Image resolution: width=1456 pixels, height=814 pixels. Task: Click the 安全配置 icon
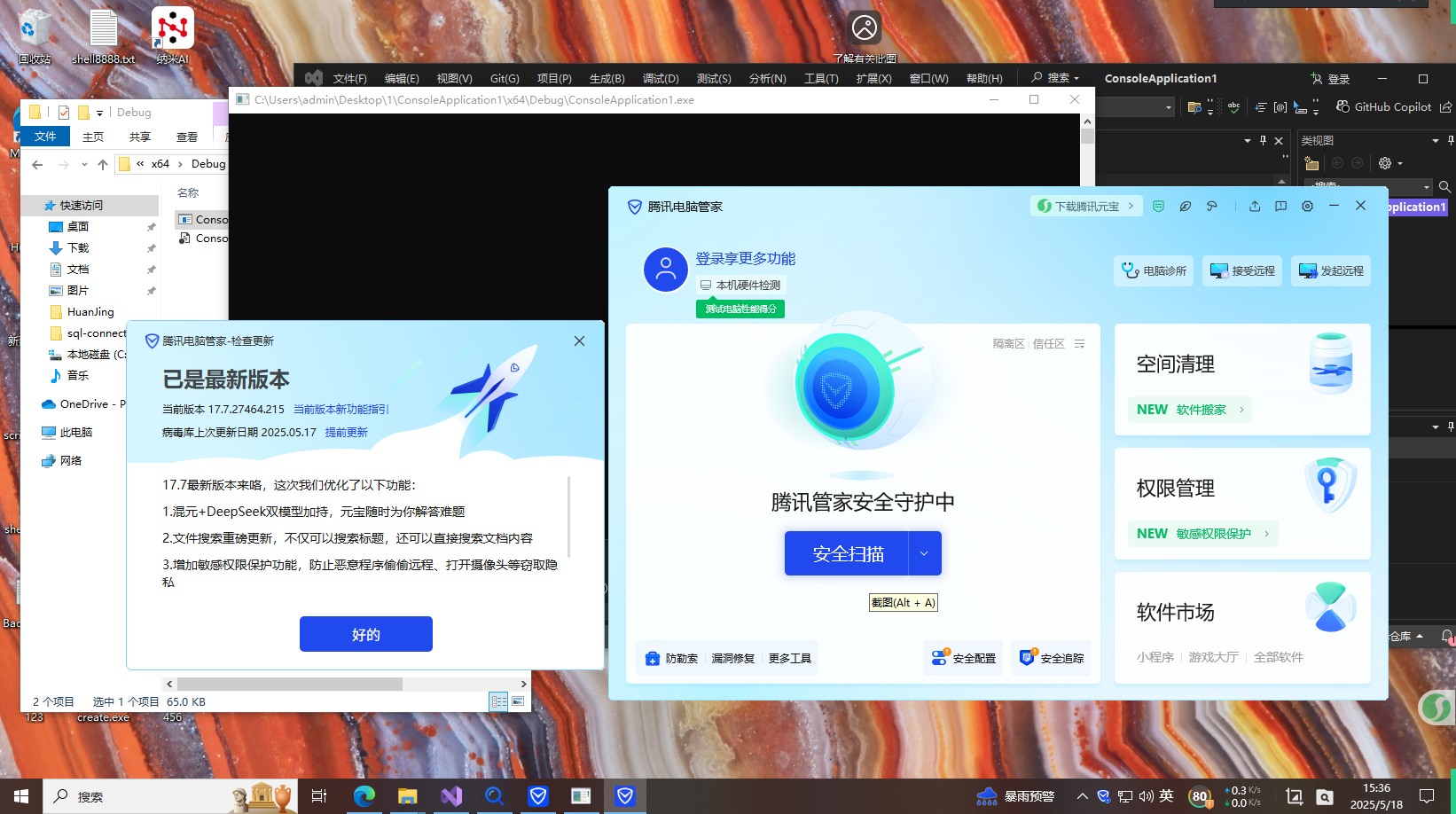[939, 658]
